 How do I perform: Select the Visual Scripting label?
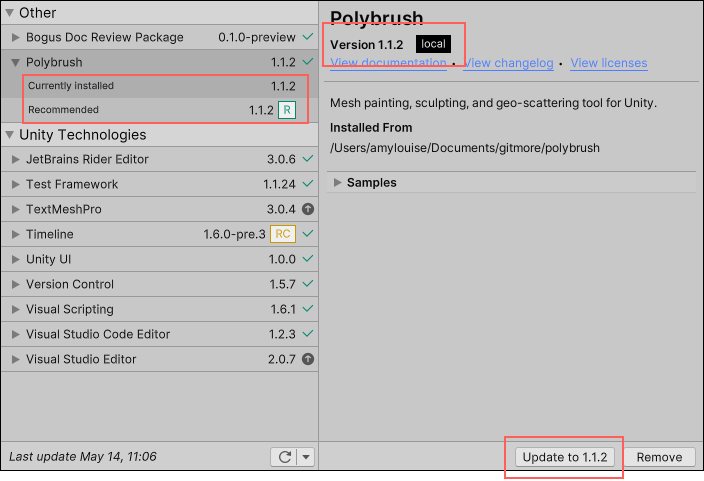coord(70,309)
